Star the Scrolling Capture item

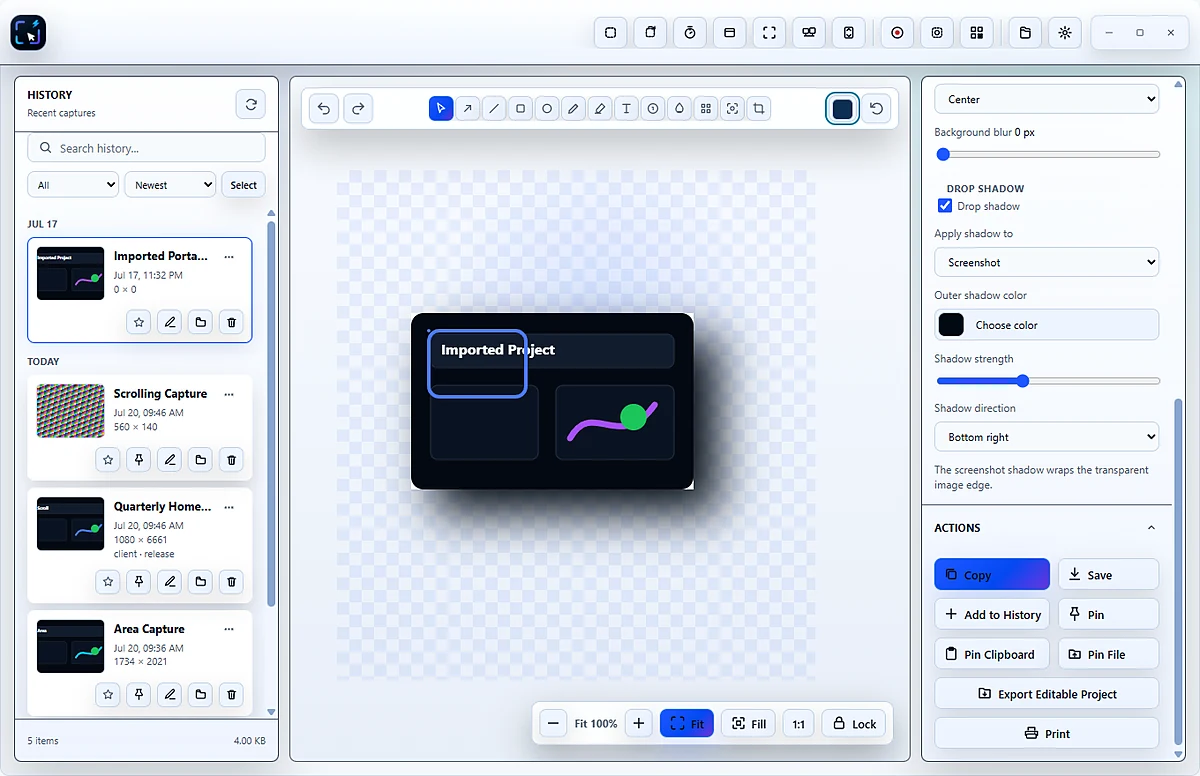click(x=109, y=460)
